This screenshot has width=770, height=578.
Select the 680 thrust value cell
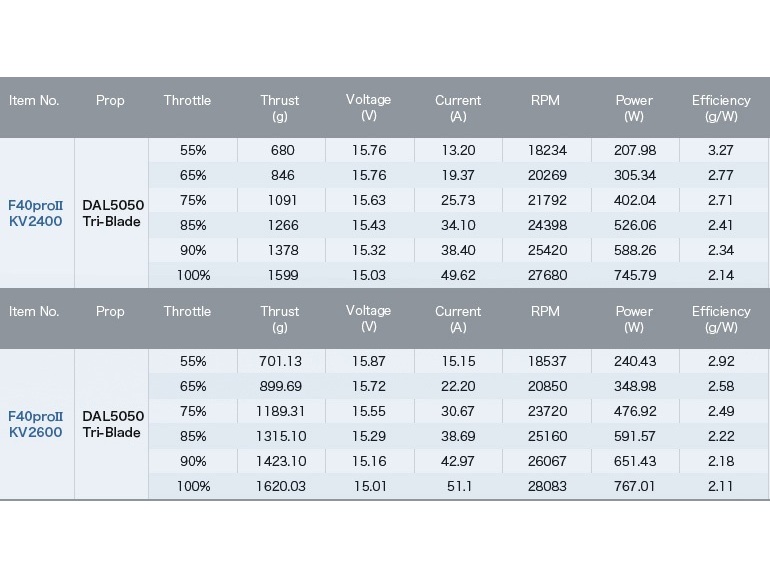(x=280, y=151)
